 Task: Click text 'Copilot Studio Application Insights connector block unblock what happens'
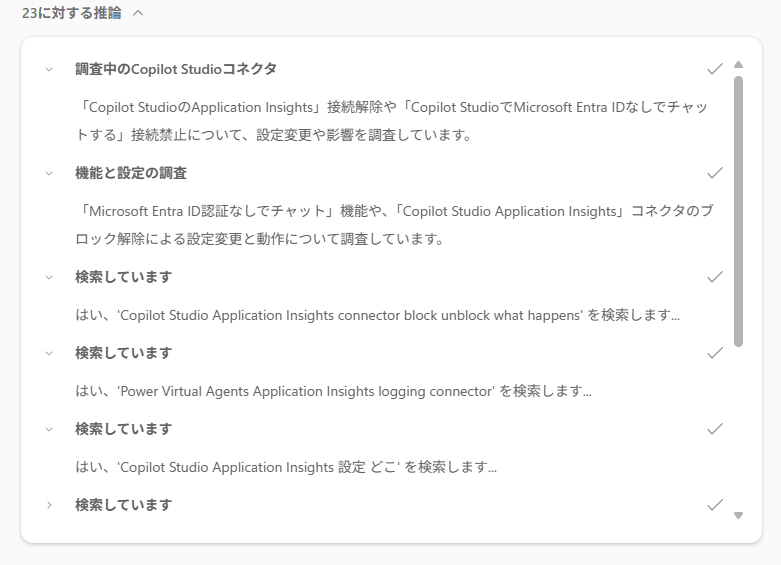click(351, 315)
